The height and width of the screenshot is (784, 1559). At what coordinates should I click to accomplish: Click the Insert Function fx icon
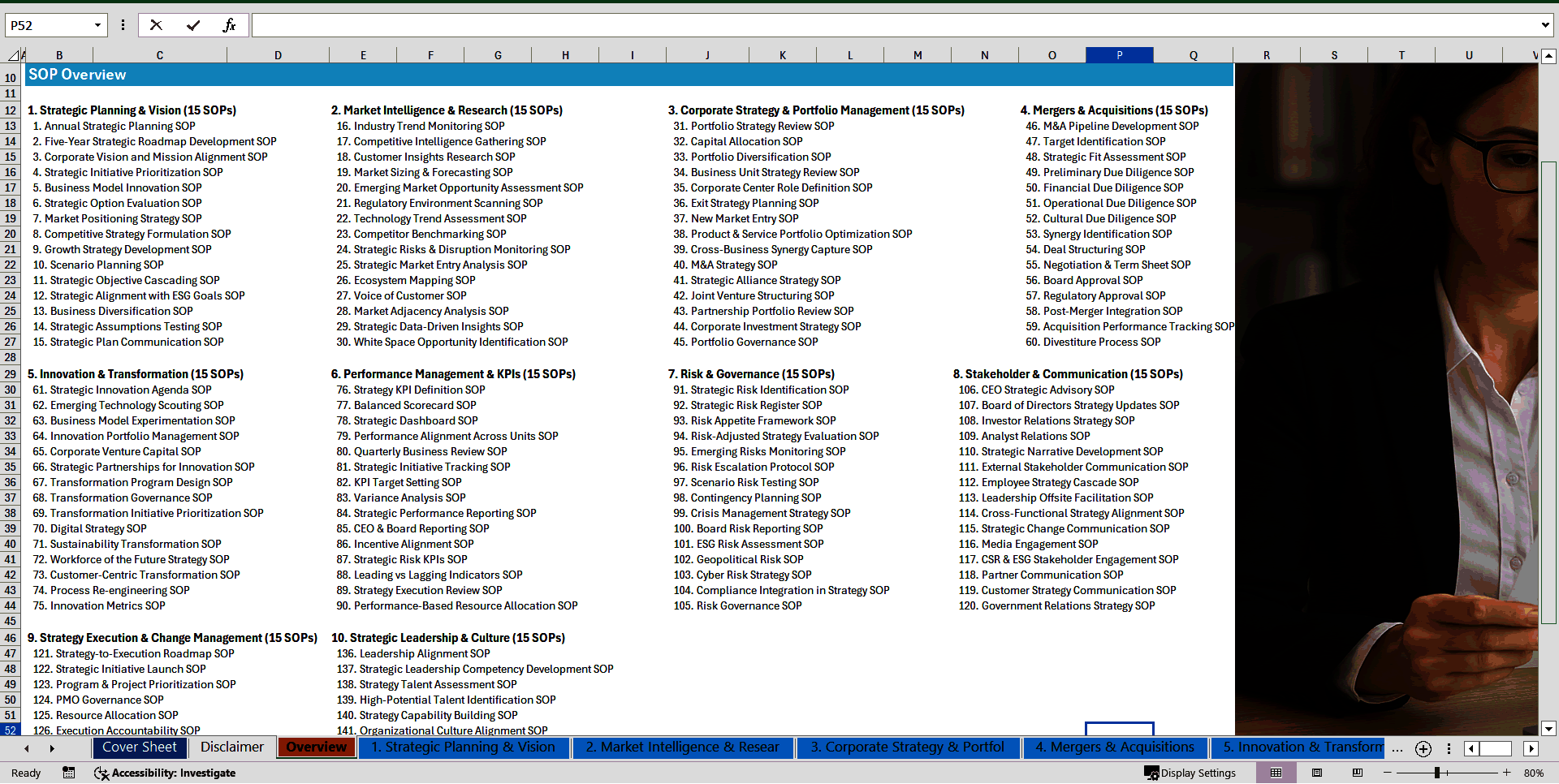tap(229, 25)
